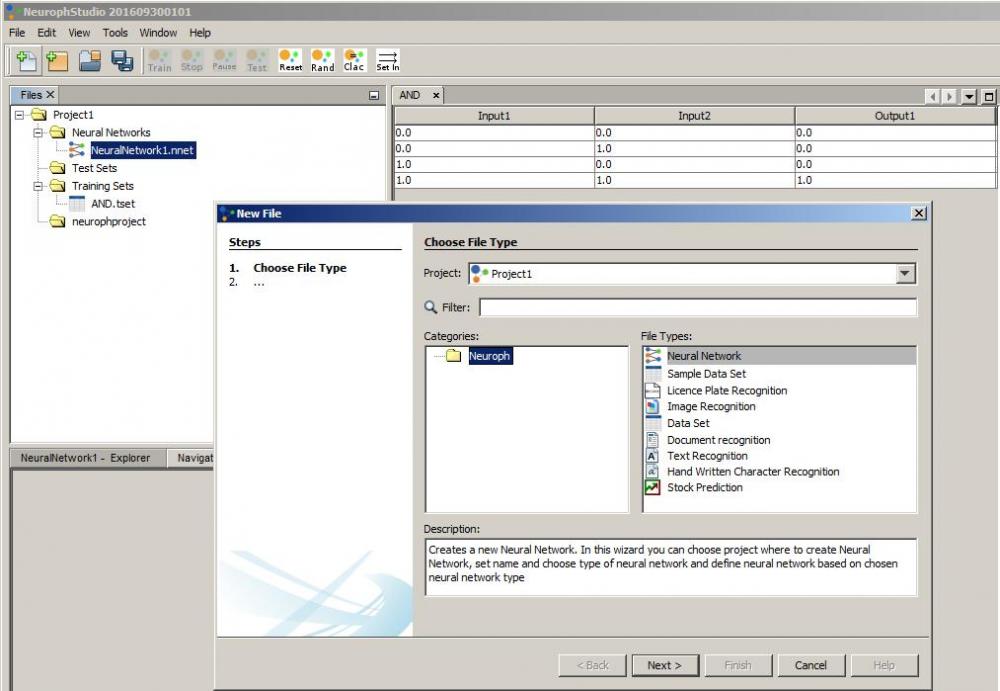Click the Save All toolbar icon
The width and height of the screenshot is (1000, 691).
[x=122, y=61]
